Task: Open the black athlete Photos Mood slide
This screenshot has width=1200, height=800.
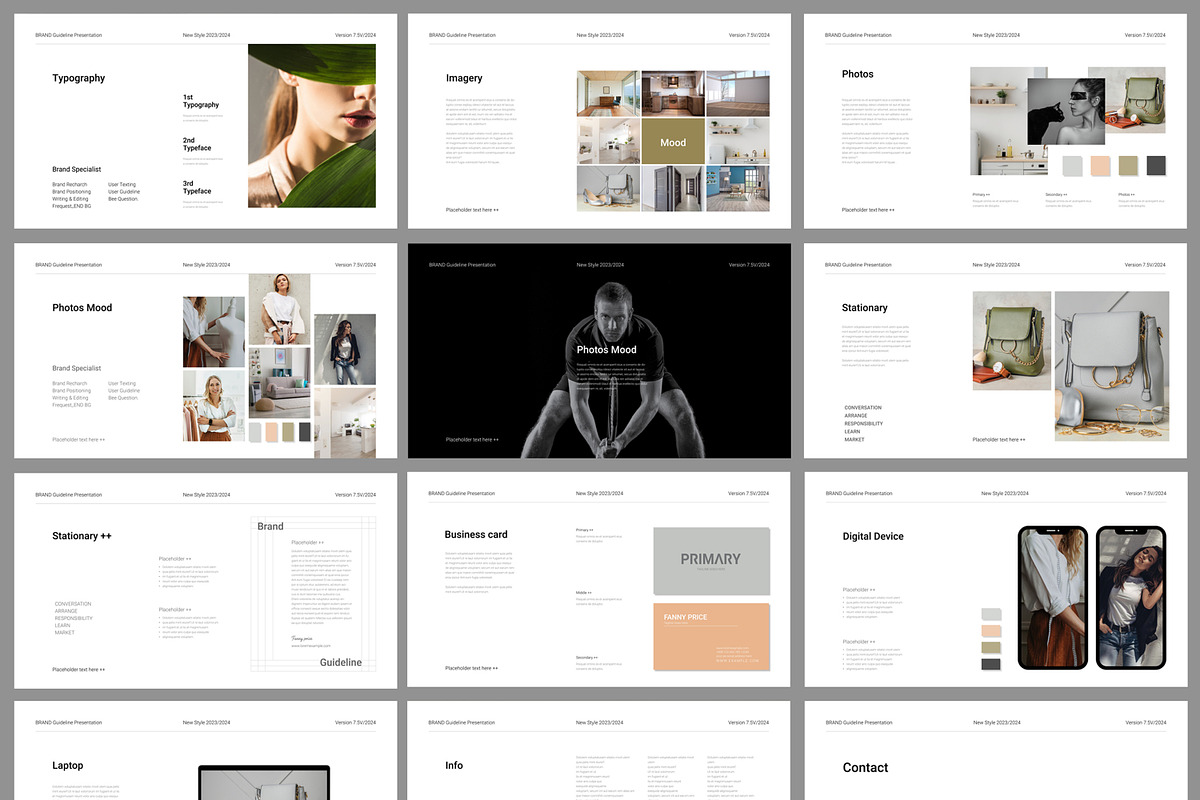Action: point(599,351)
